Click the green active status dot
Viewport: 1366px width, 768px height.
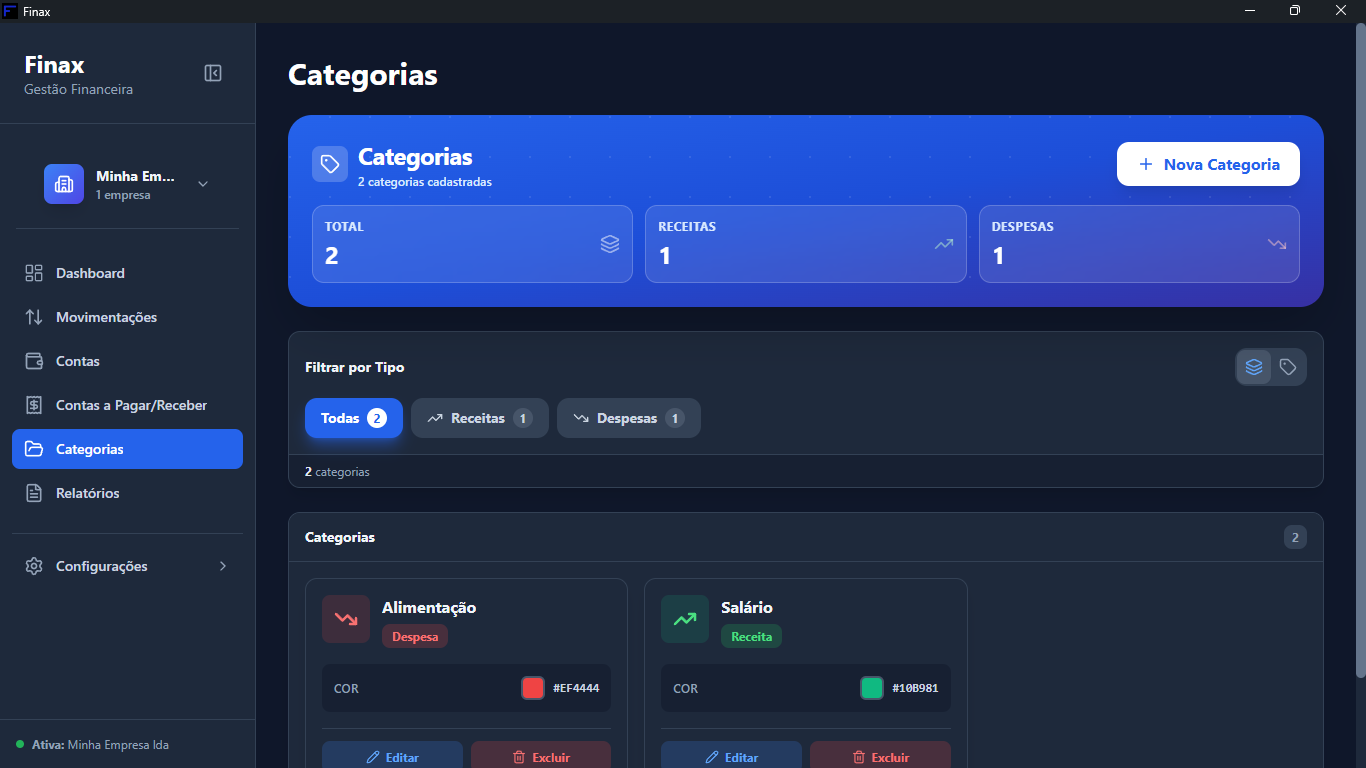pyautogui.click(x=20, y=744)
